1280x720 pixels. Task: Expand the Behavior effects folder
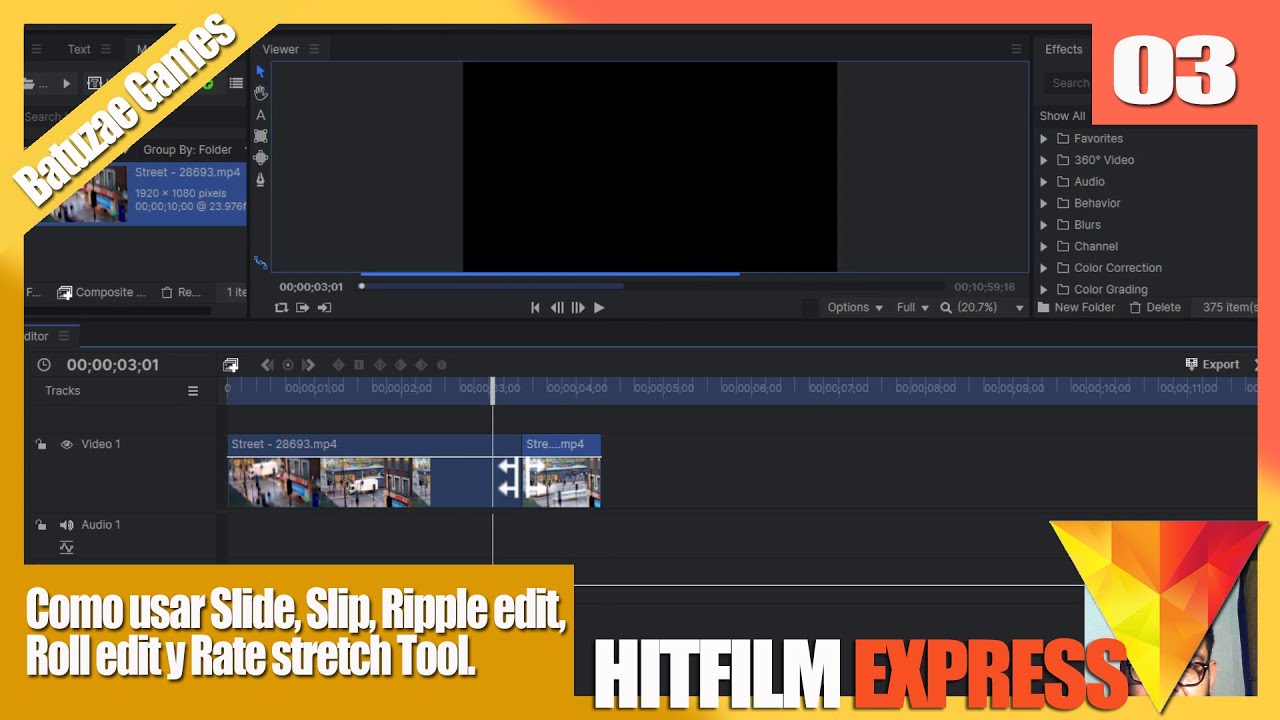click(1044, 203)
